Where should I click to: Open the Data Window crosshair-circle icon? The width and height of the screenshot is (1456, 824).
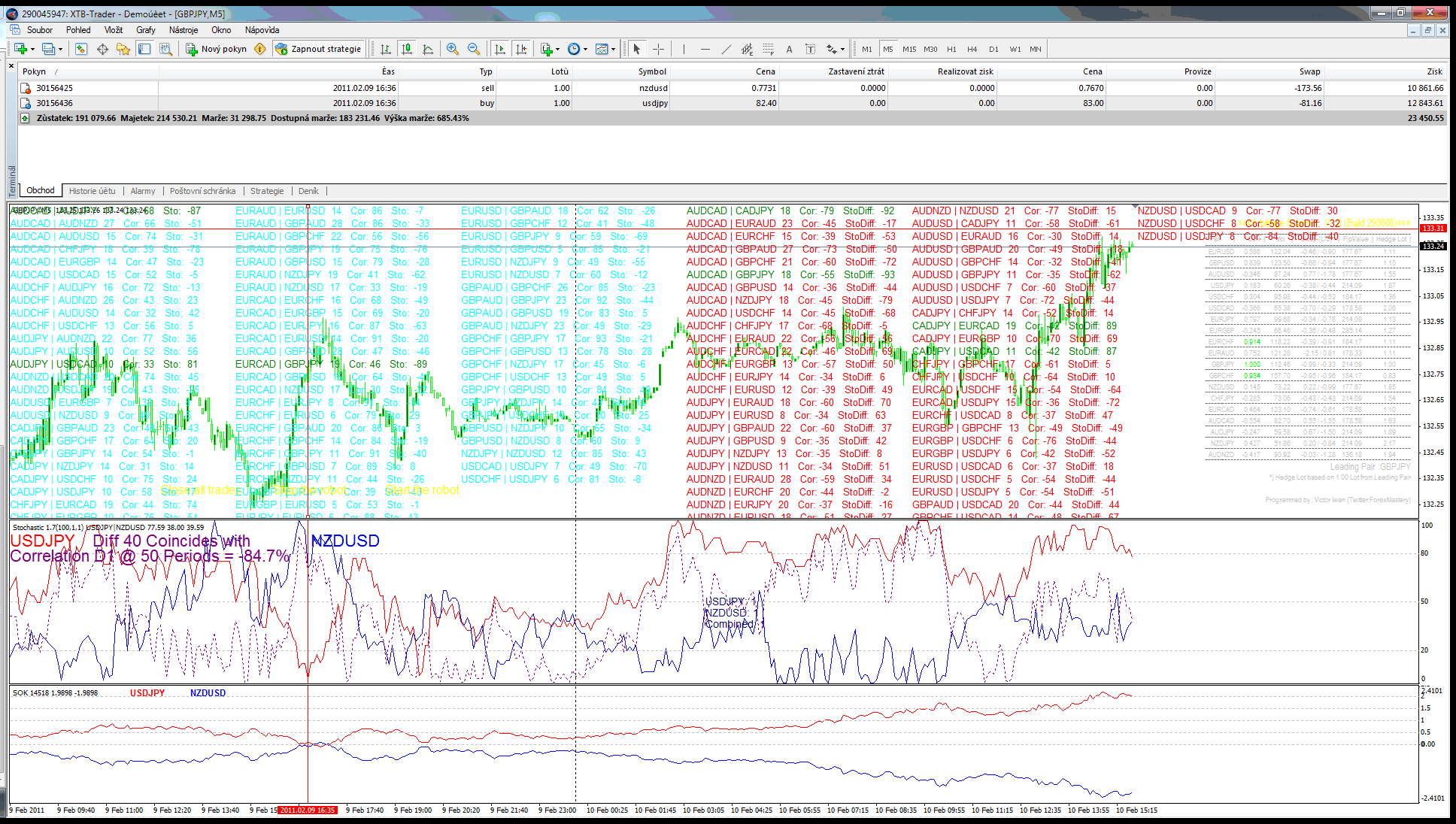[x=102, y=49]
